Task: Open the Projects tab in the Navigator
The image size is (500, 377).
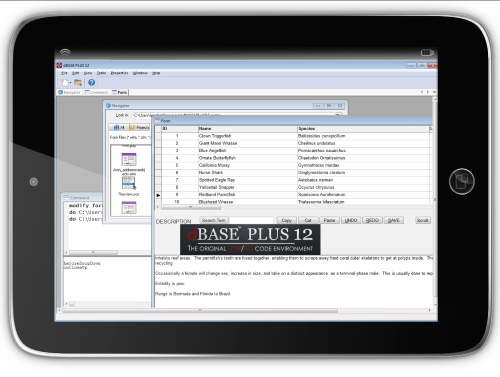Action: pos(140,127)
